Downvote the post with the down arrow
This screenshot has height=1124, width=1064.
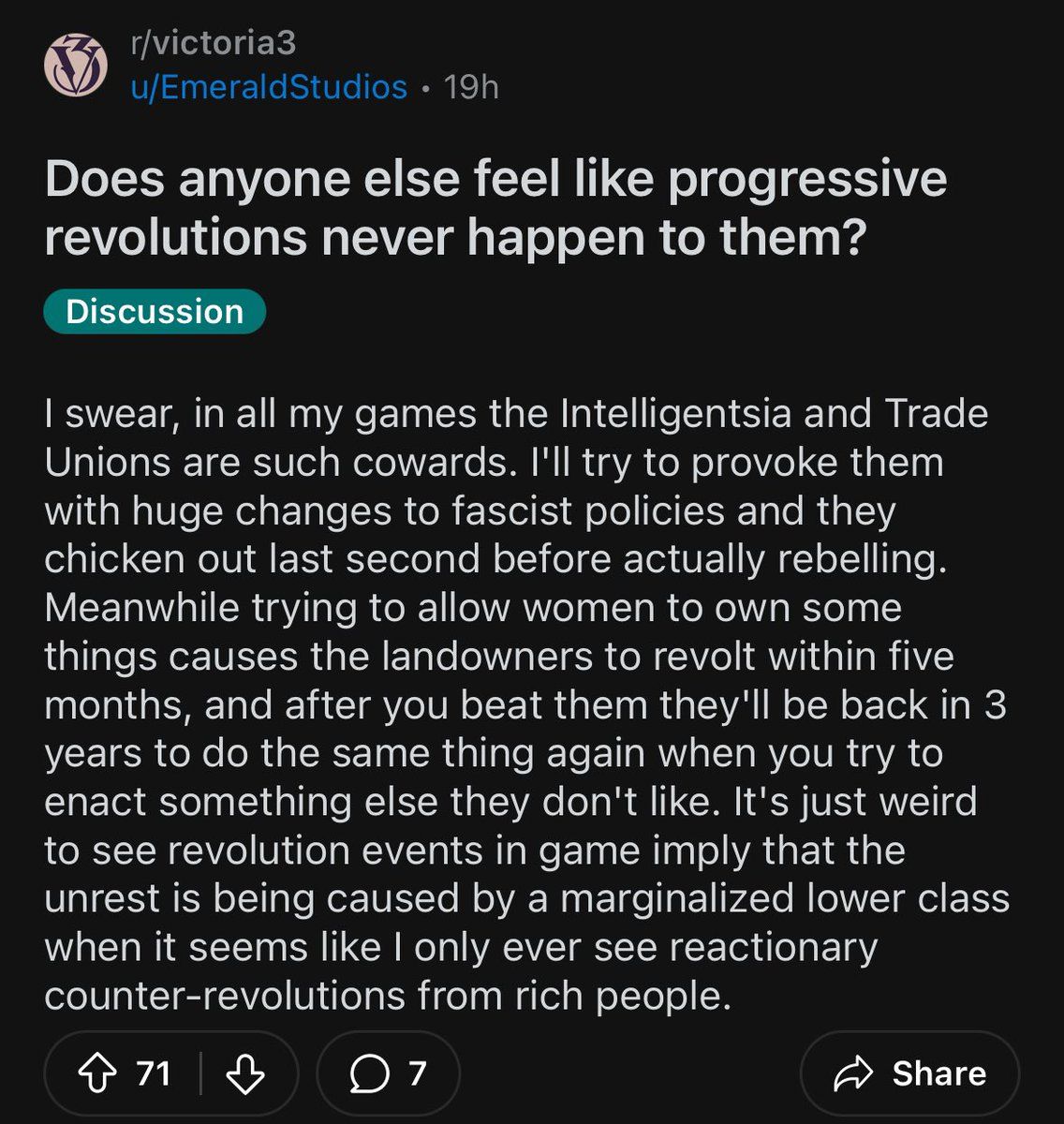tap(246, 1073)
